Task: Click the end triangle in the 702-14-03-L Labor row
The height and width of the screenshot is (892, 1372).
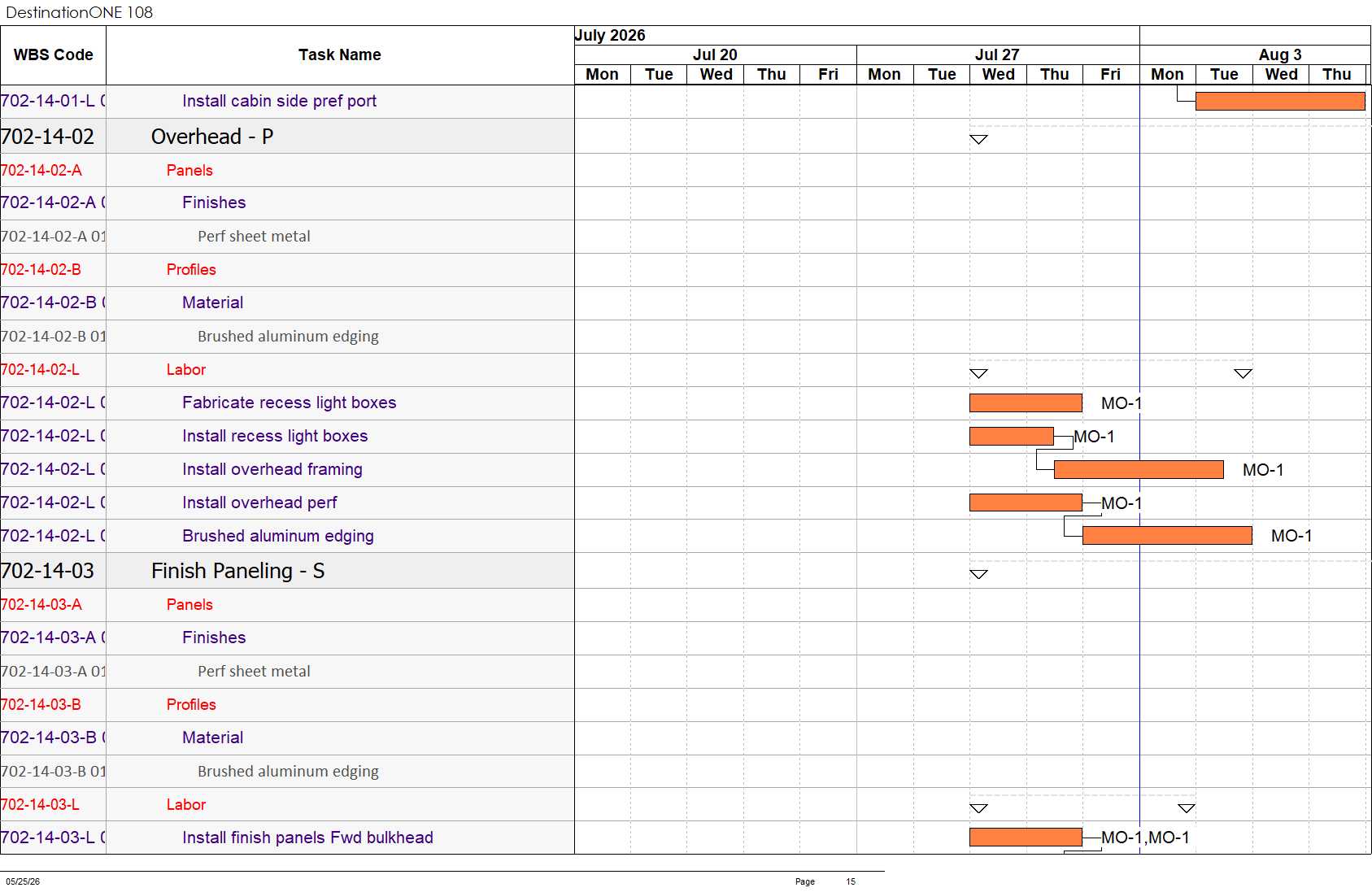Action: tap(1187, 808)
